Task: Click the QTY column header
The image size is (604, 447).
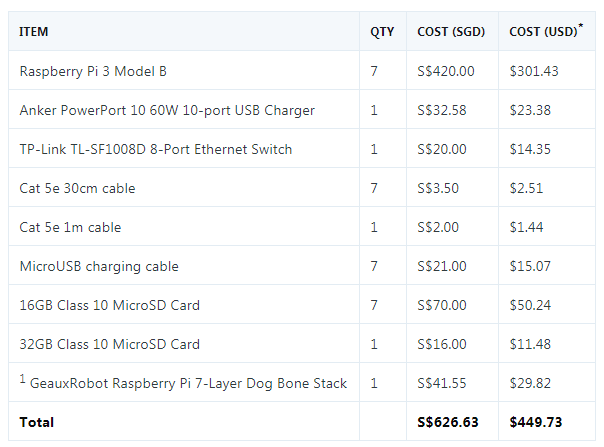Action: [x=382, y=32]
